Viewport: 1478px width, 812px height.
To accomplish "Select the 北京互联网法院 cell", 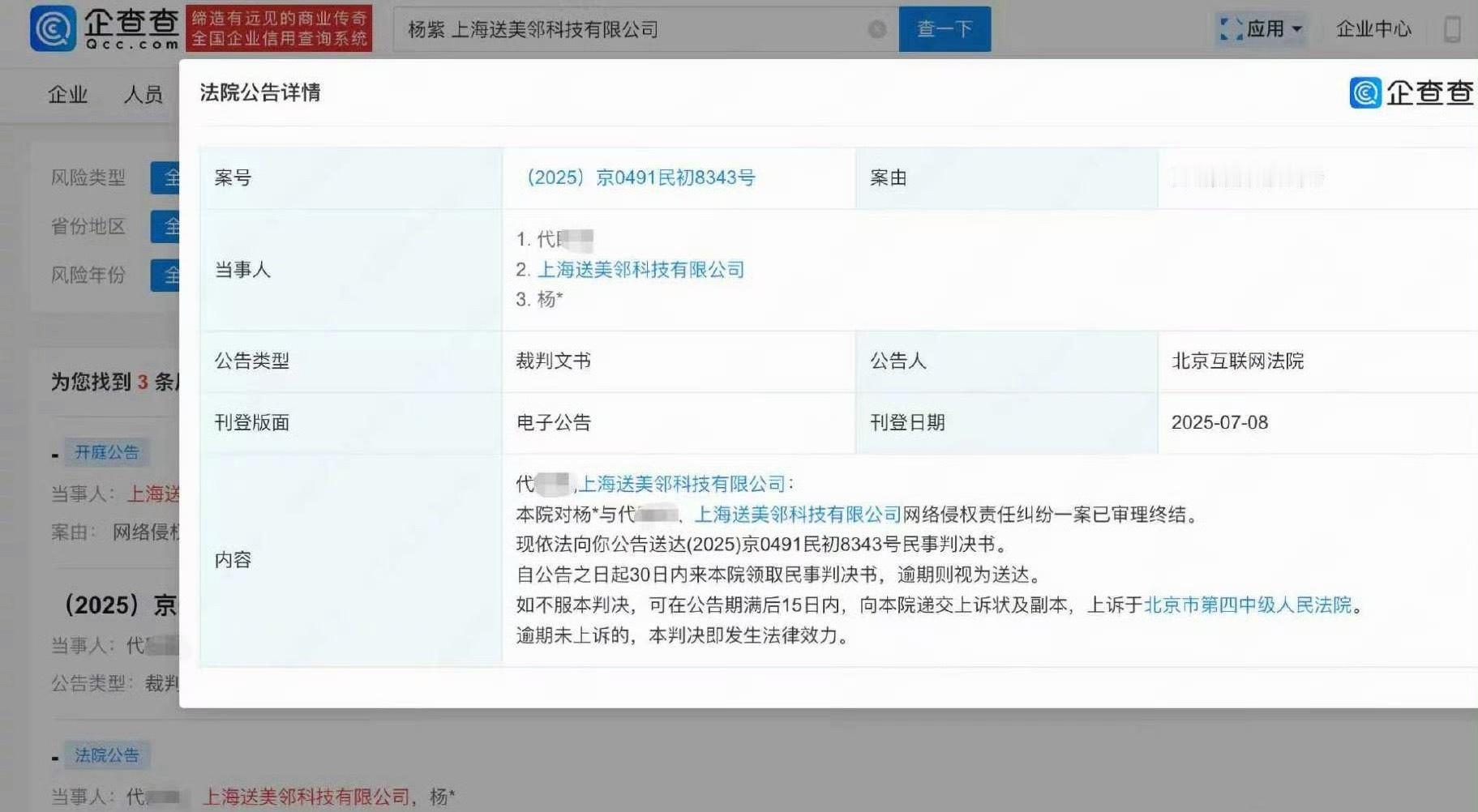I will coord(1317,361).
